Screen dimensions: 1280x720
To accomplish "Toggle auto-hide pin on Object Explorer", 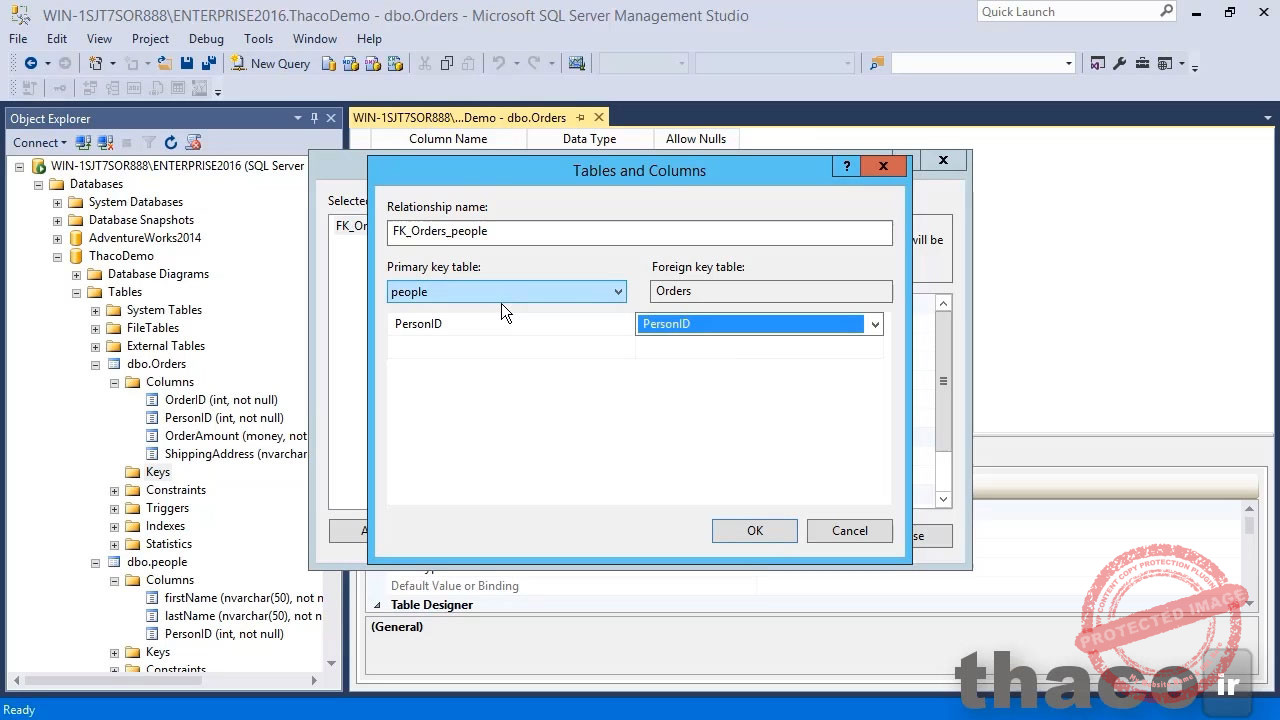I will pyautogui.click(x=314, y=118).
